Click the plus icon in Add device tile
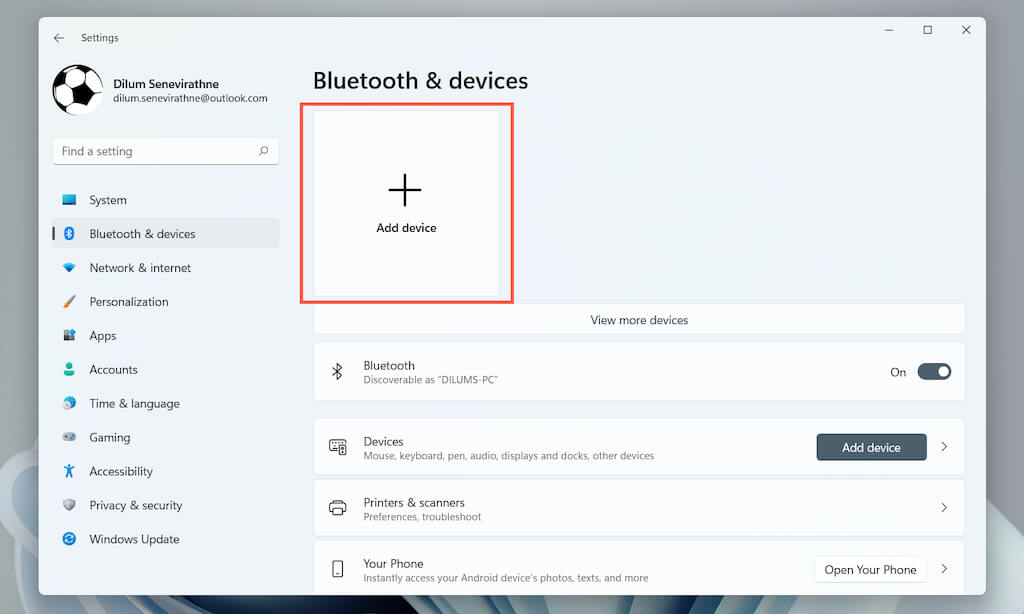 coord(405,190)
